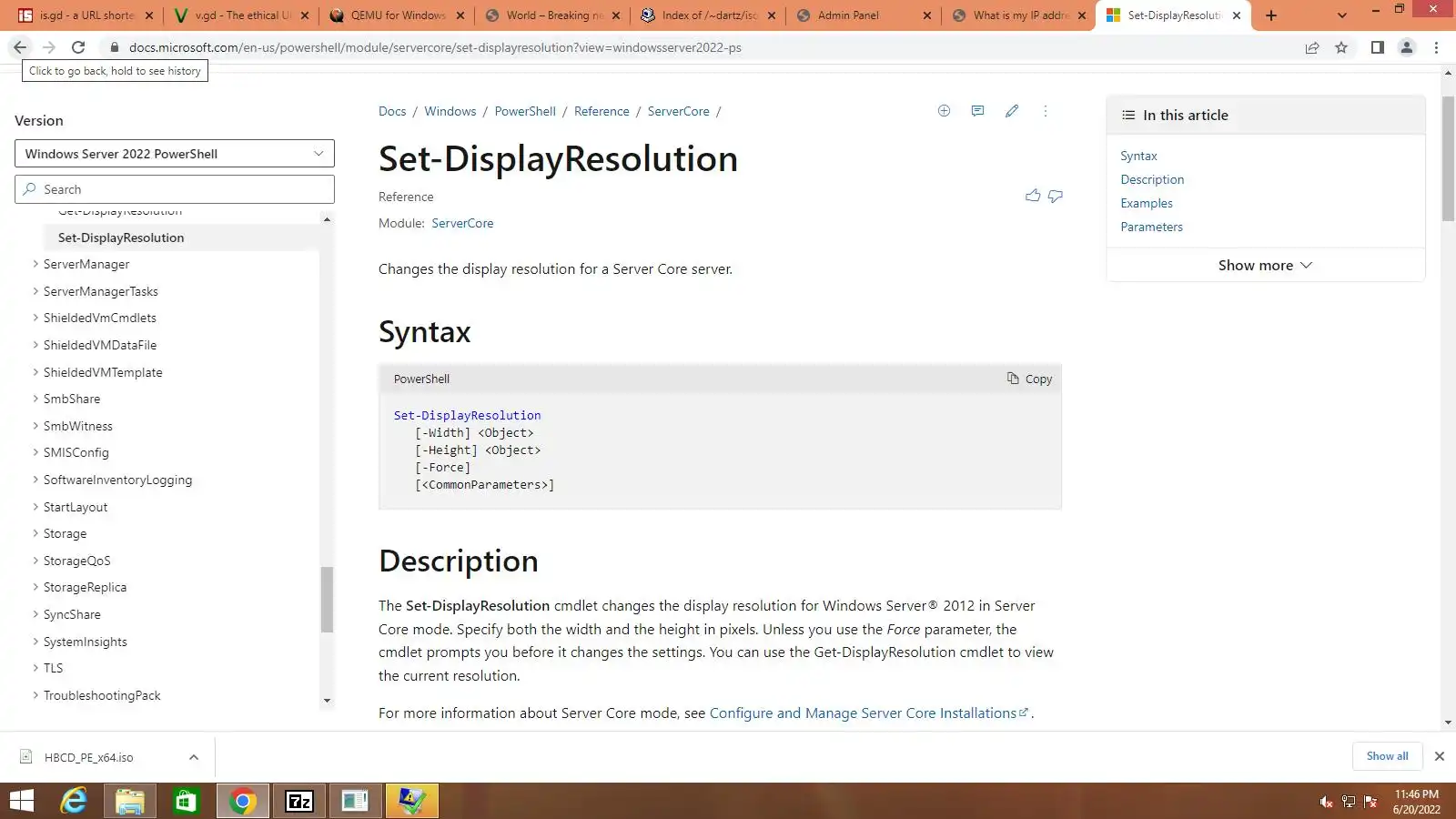Go to PowerShell breadcrumb link
Image resolution: width=1456 pixels, height=819 pixels.
525,111
